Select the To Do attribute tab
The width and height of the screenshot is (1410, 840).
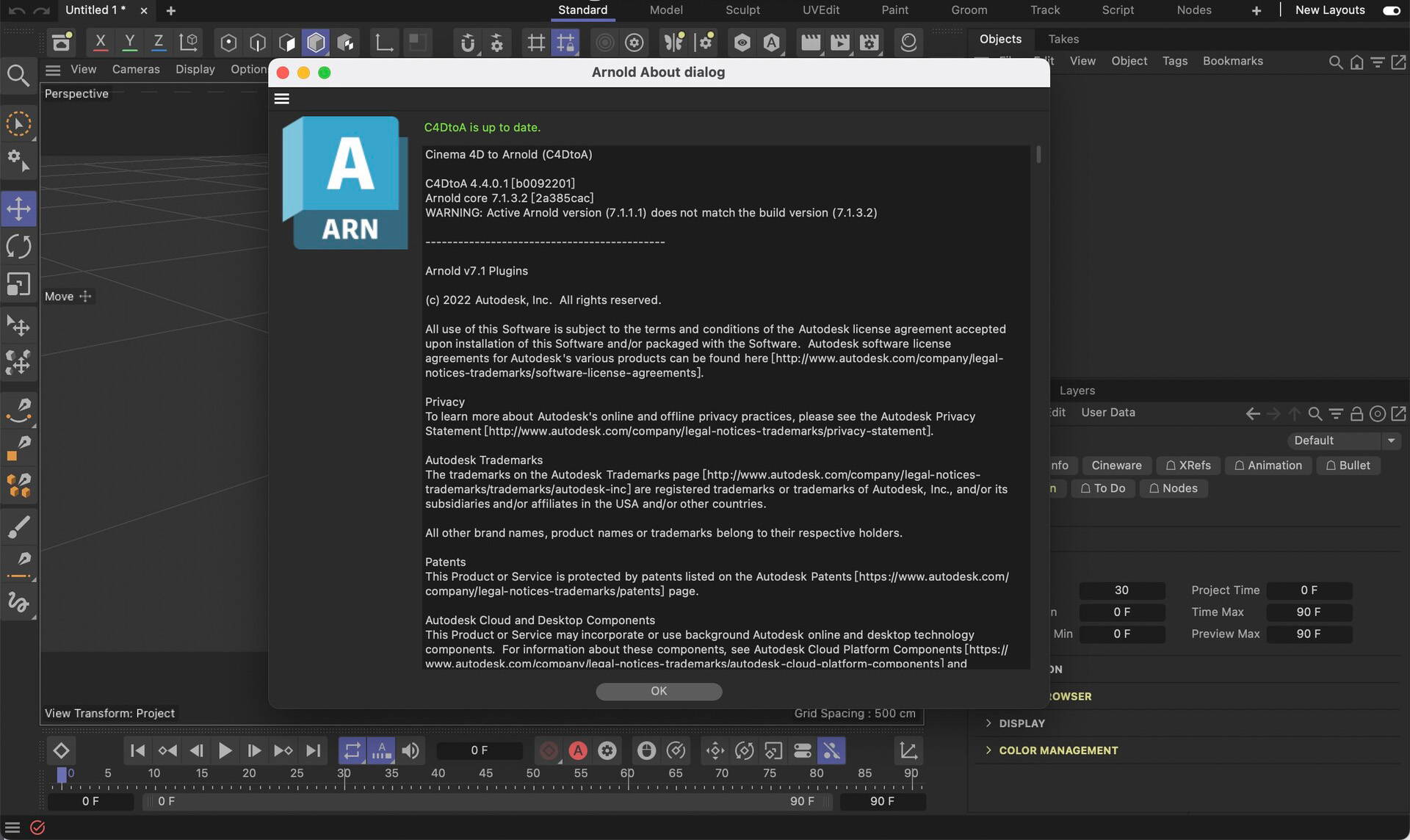coord(1103,488)
